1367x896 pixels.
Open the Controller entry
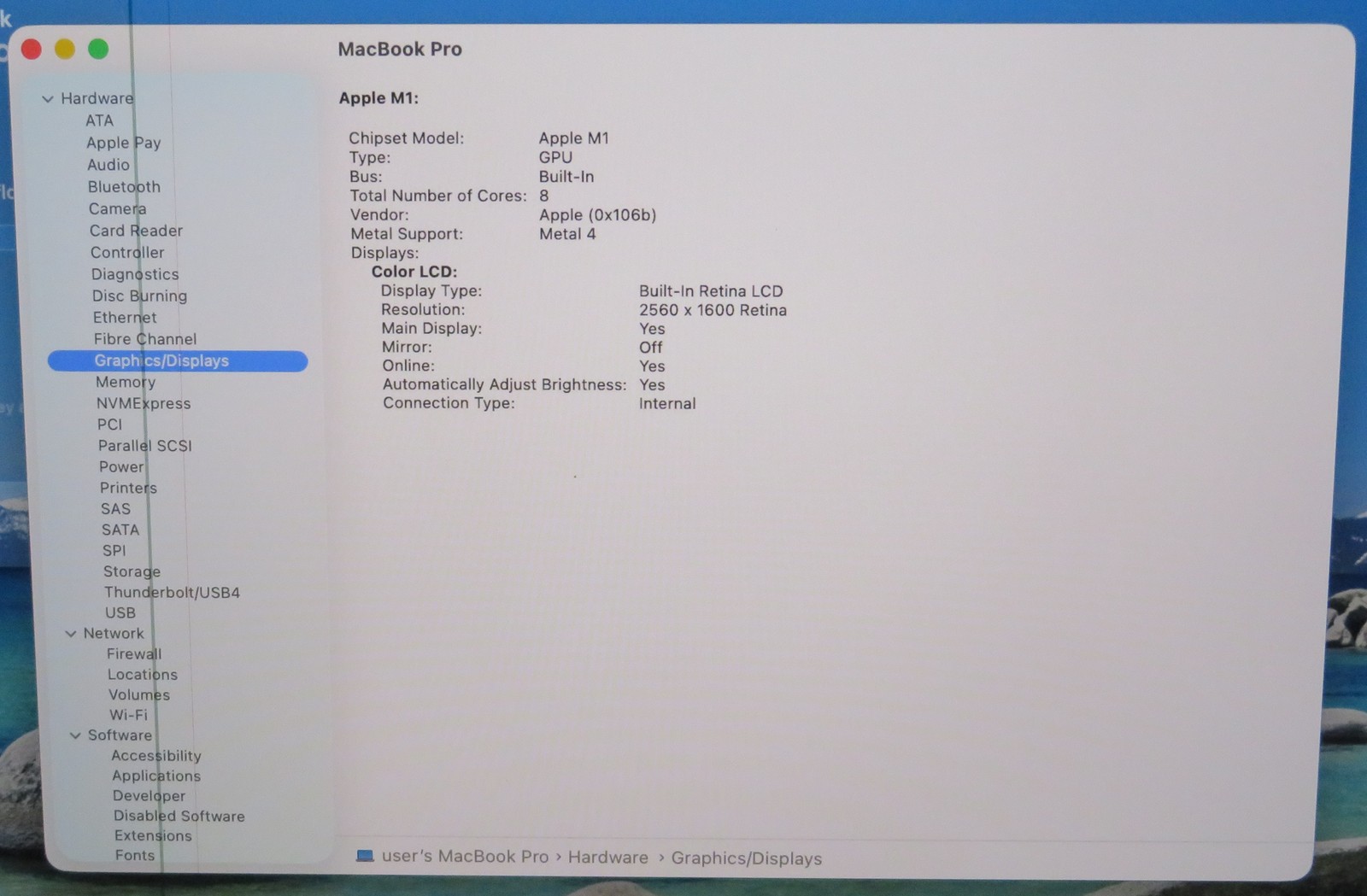[x=127, y=252]
